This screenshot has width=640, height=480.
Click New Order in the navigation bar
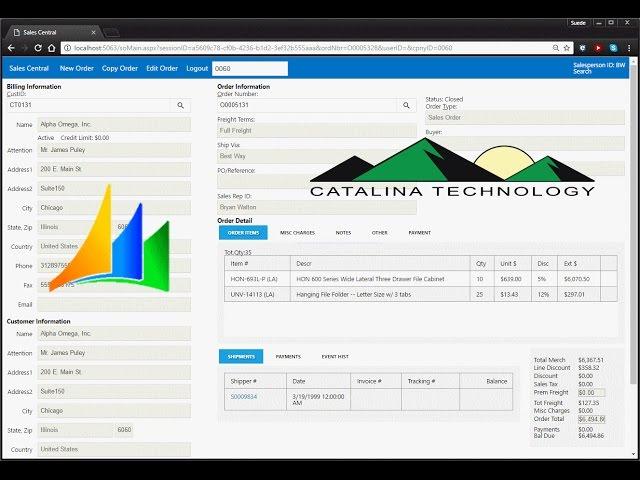point(77,68)
